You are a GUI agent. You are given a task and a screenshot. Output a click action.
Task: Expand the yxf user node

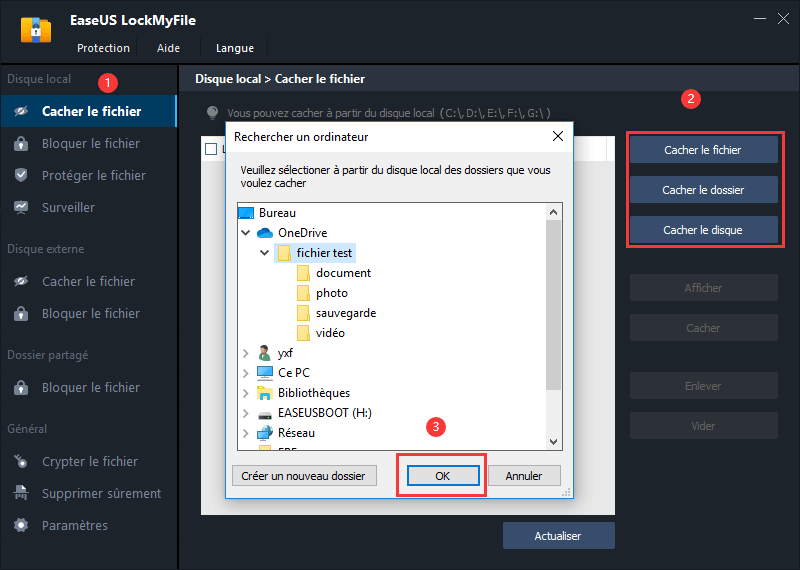tap(245, 353)
